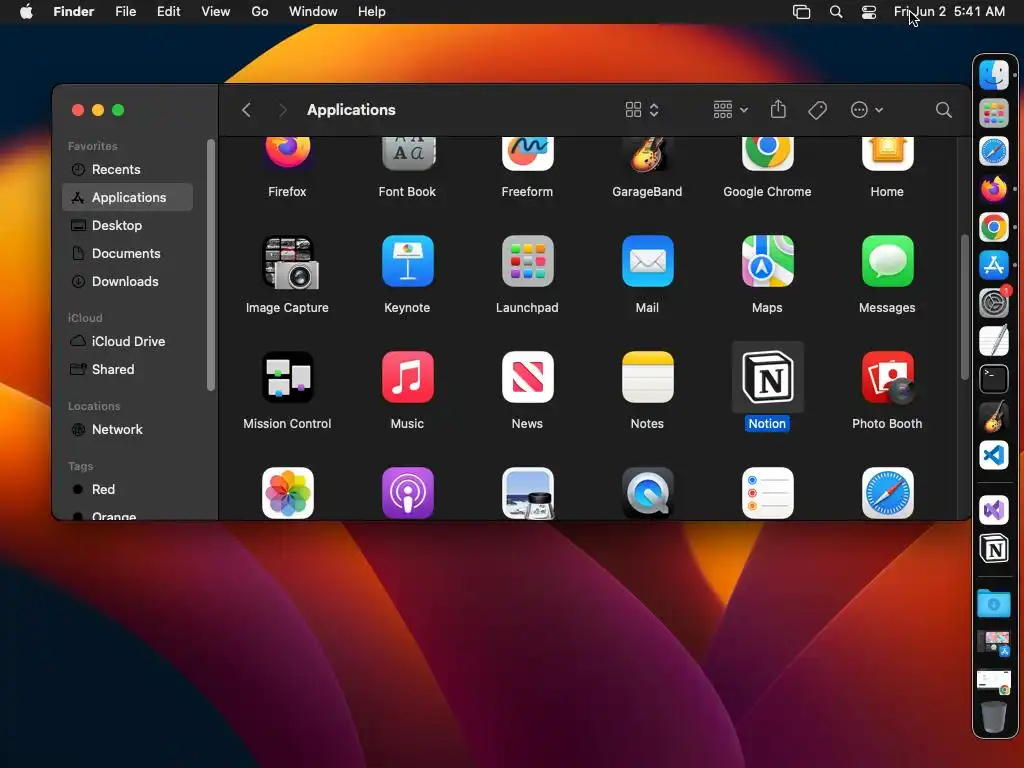
Task: Select Shared in the sidebar
Action: point(127,370)
